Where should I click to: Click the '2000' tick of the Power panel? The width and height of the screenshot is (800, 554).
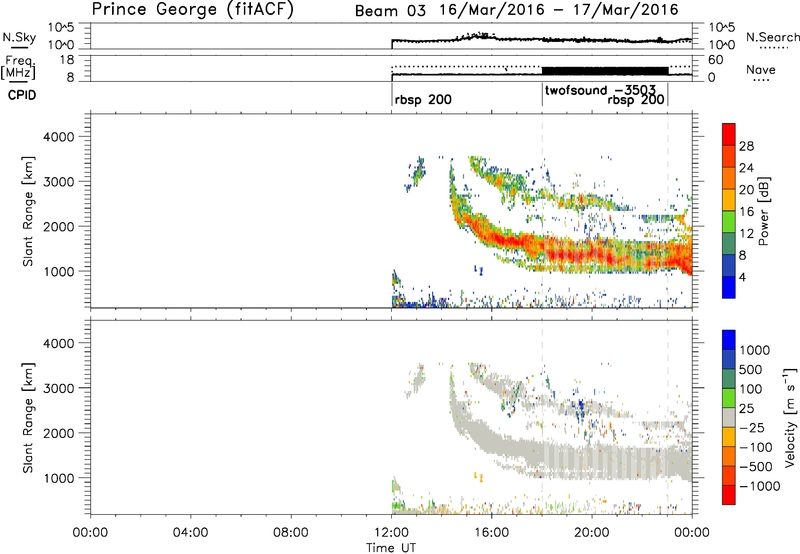(x=59, y=226)
